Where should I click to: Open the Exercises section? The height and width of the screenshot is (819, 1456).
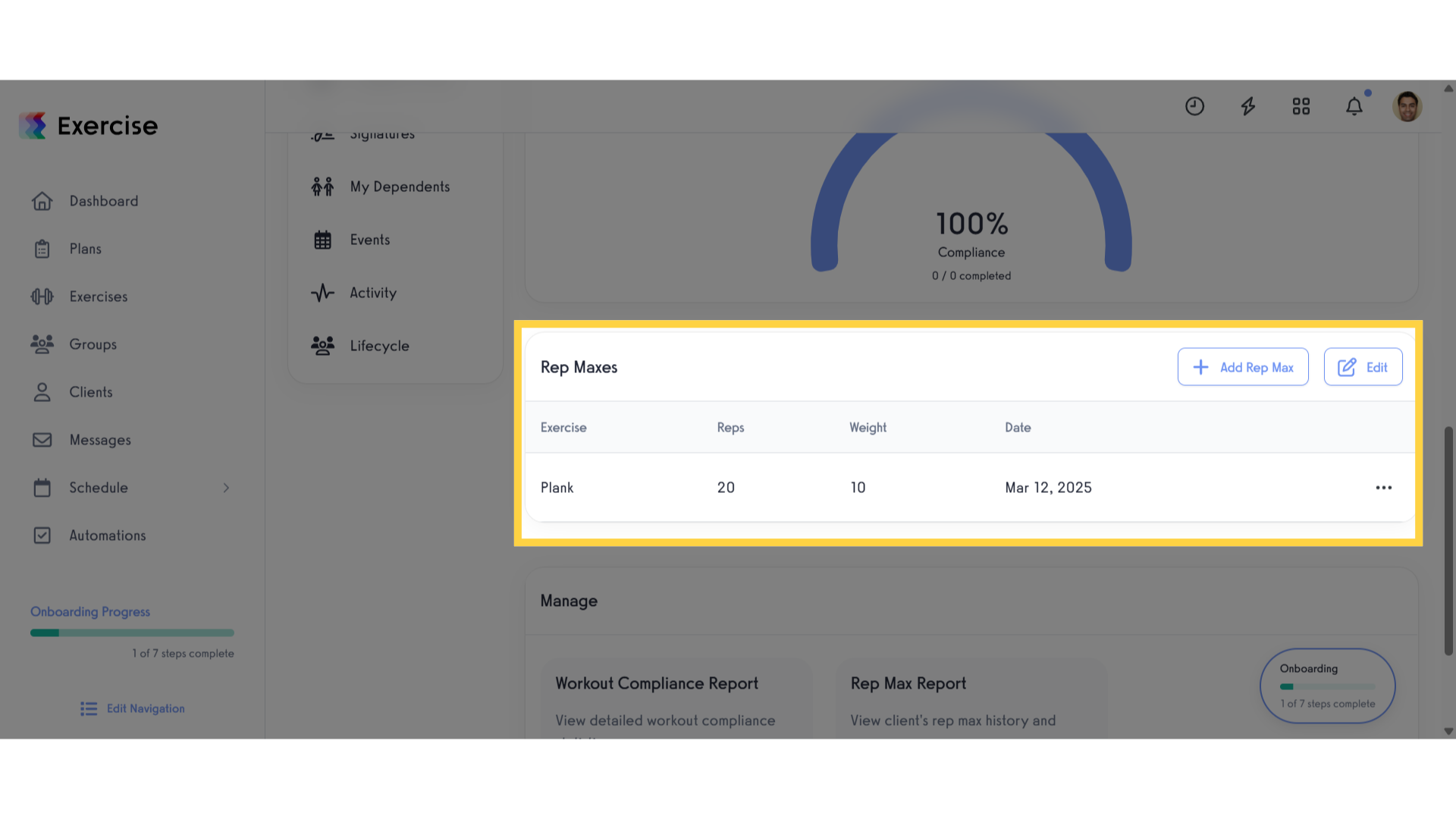(99, 297)
